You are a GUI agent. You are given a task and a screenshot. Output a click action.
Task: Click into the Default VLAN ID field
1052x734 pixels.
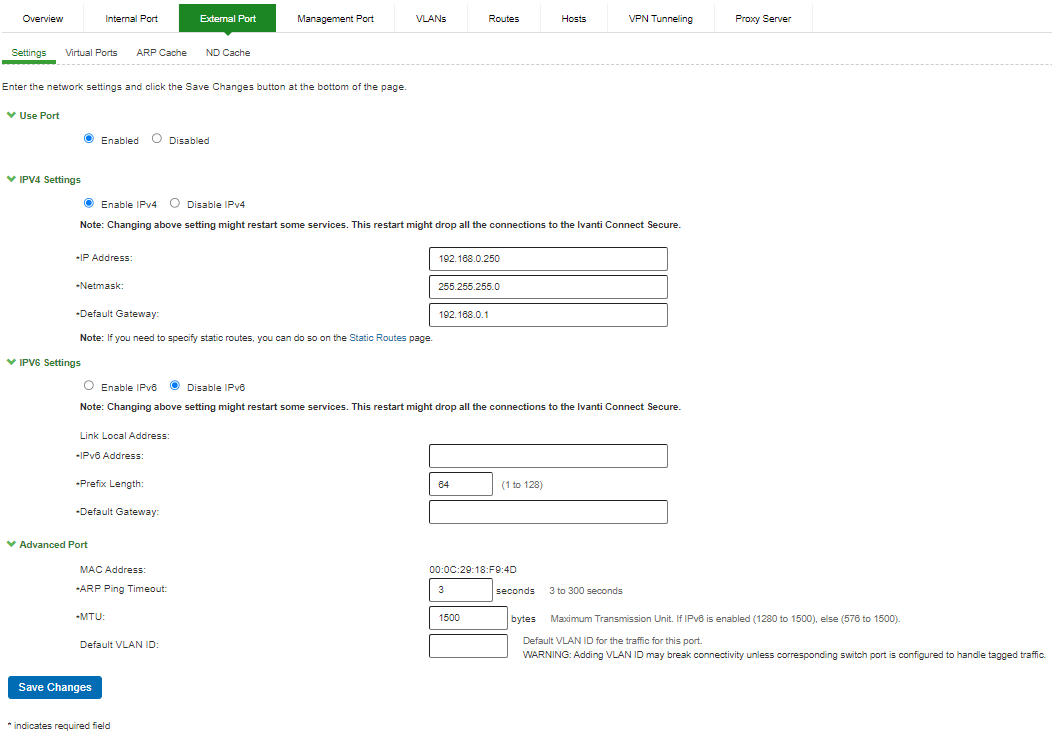[467, 646]
